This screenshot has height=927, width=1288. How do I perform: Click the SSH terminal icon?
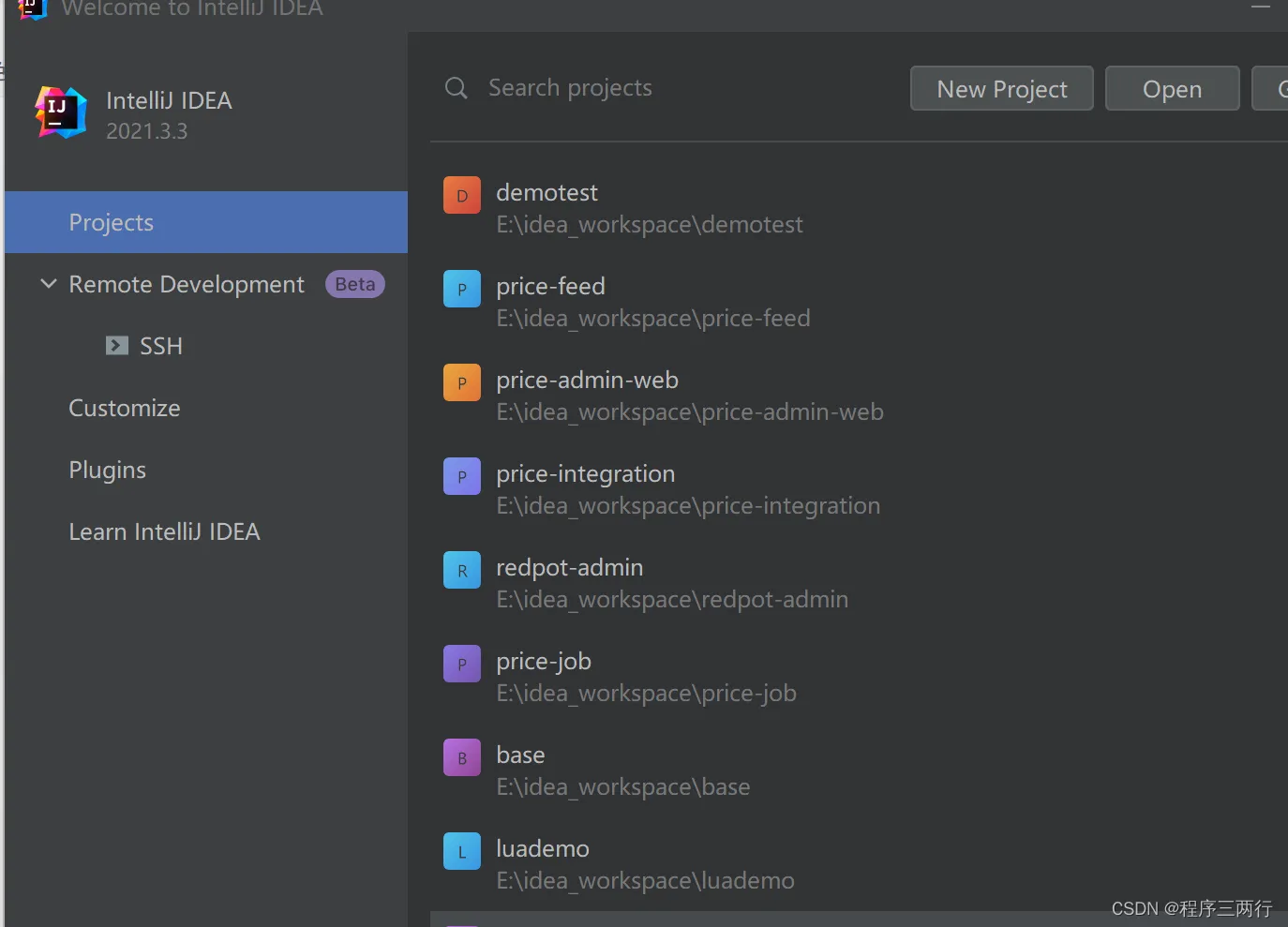117,346
